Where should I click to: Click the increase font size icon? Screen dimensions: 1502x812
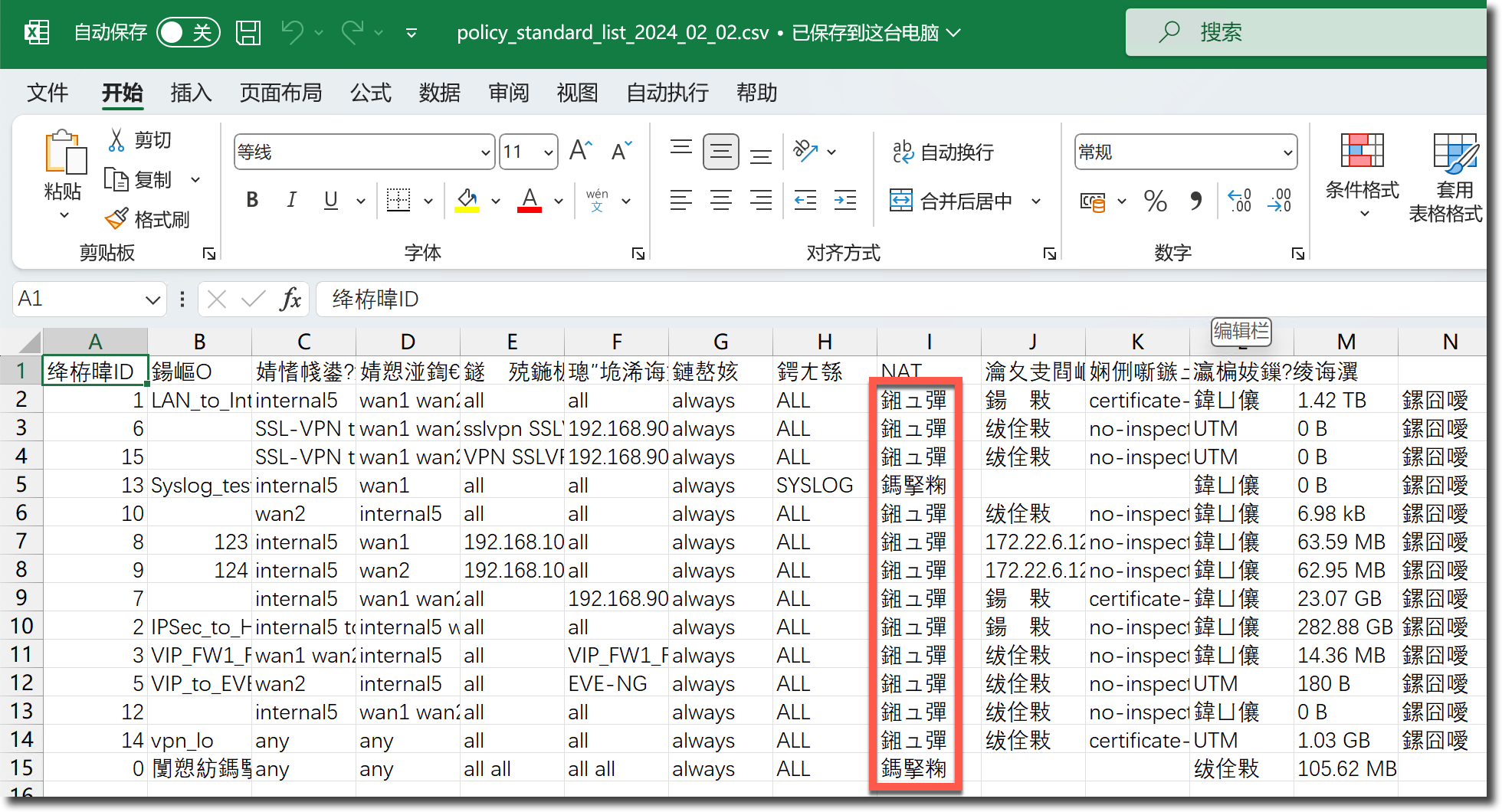(580, 151)
